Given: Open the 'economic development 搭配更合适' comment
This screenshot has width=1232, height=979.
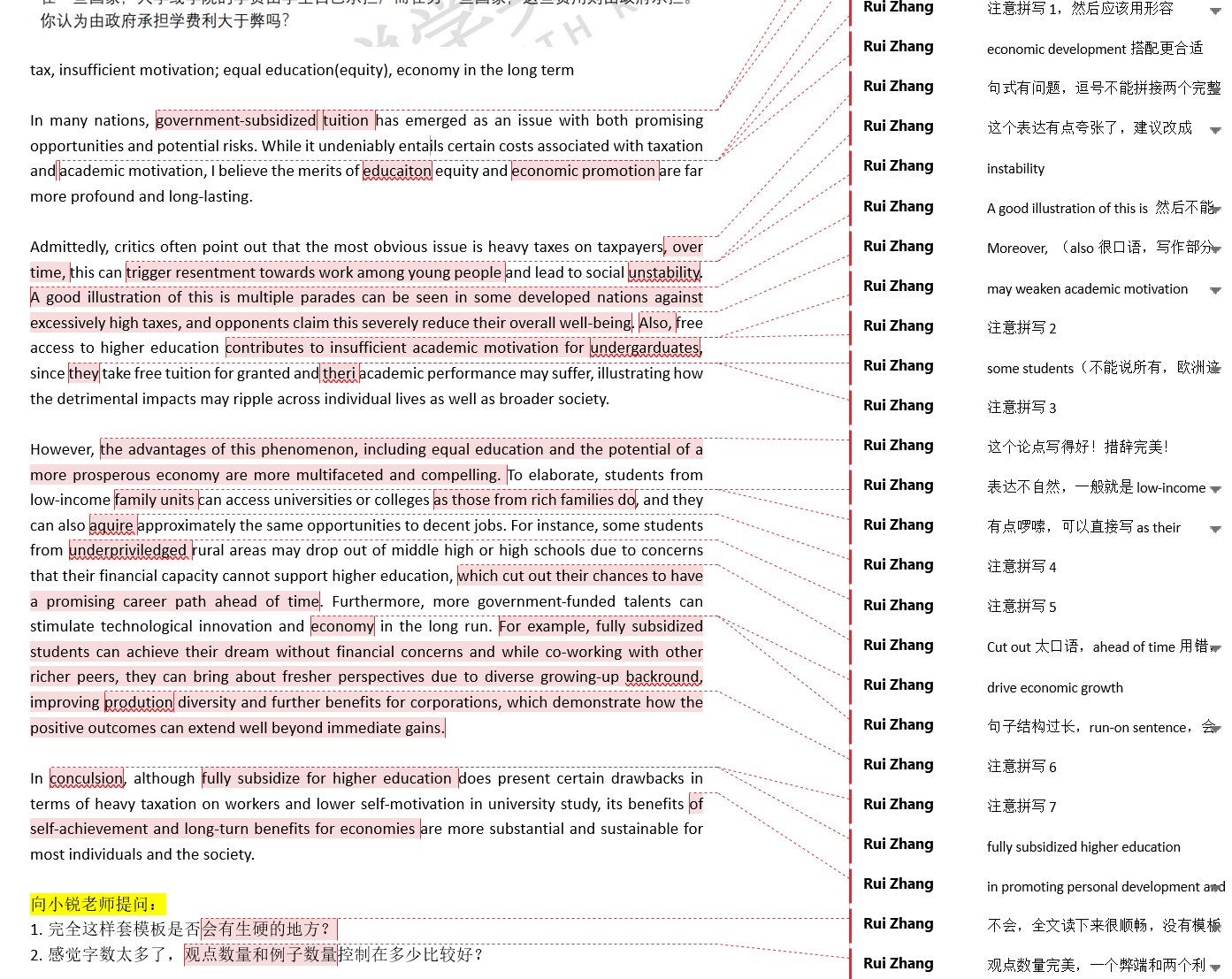Looking at the screenshot, I should pyautogui.click(x=1094, y=49).
